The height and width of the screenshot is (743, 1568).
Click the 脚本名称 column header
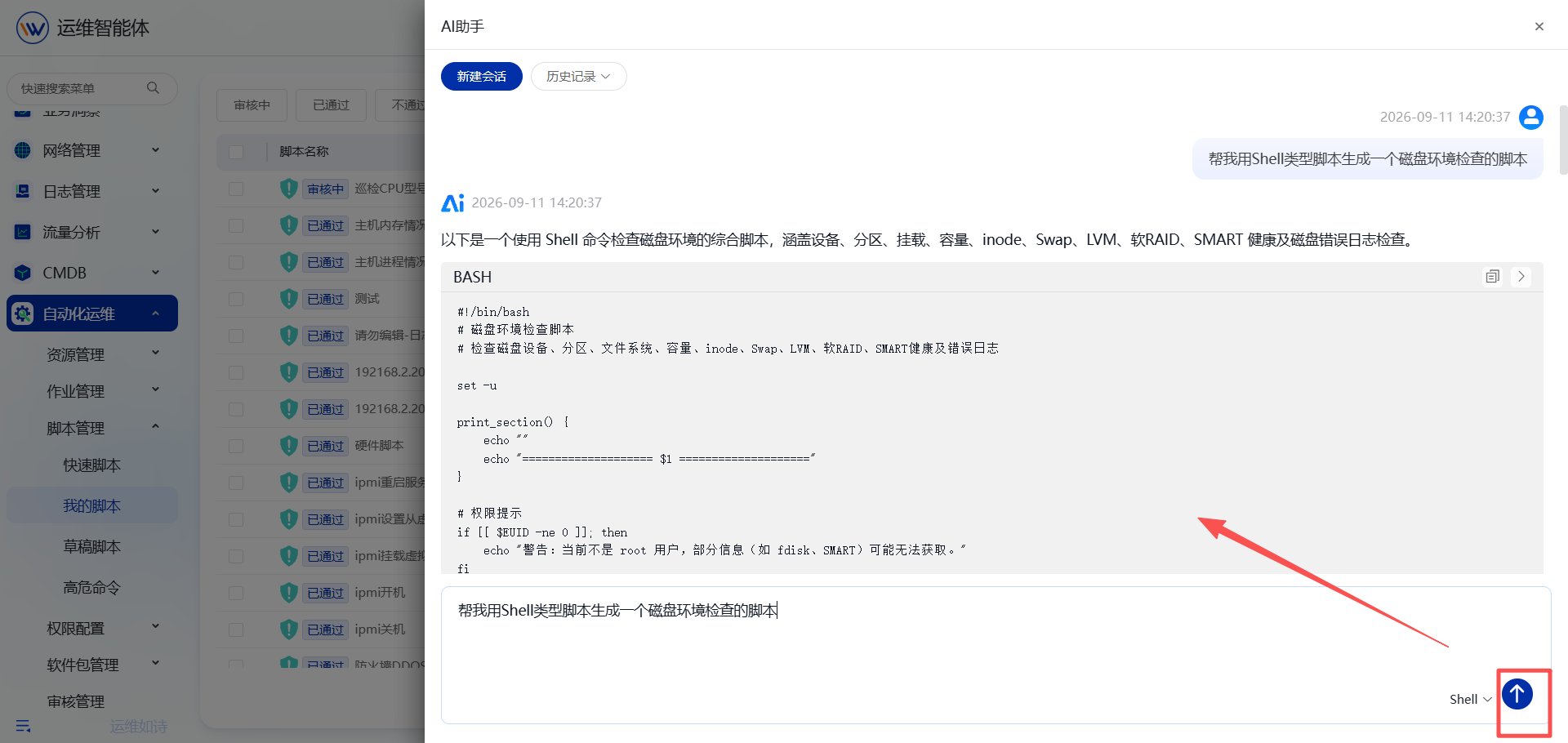[304, 152]
